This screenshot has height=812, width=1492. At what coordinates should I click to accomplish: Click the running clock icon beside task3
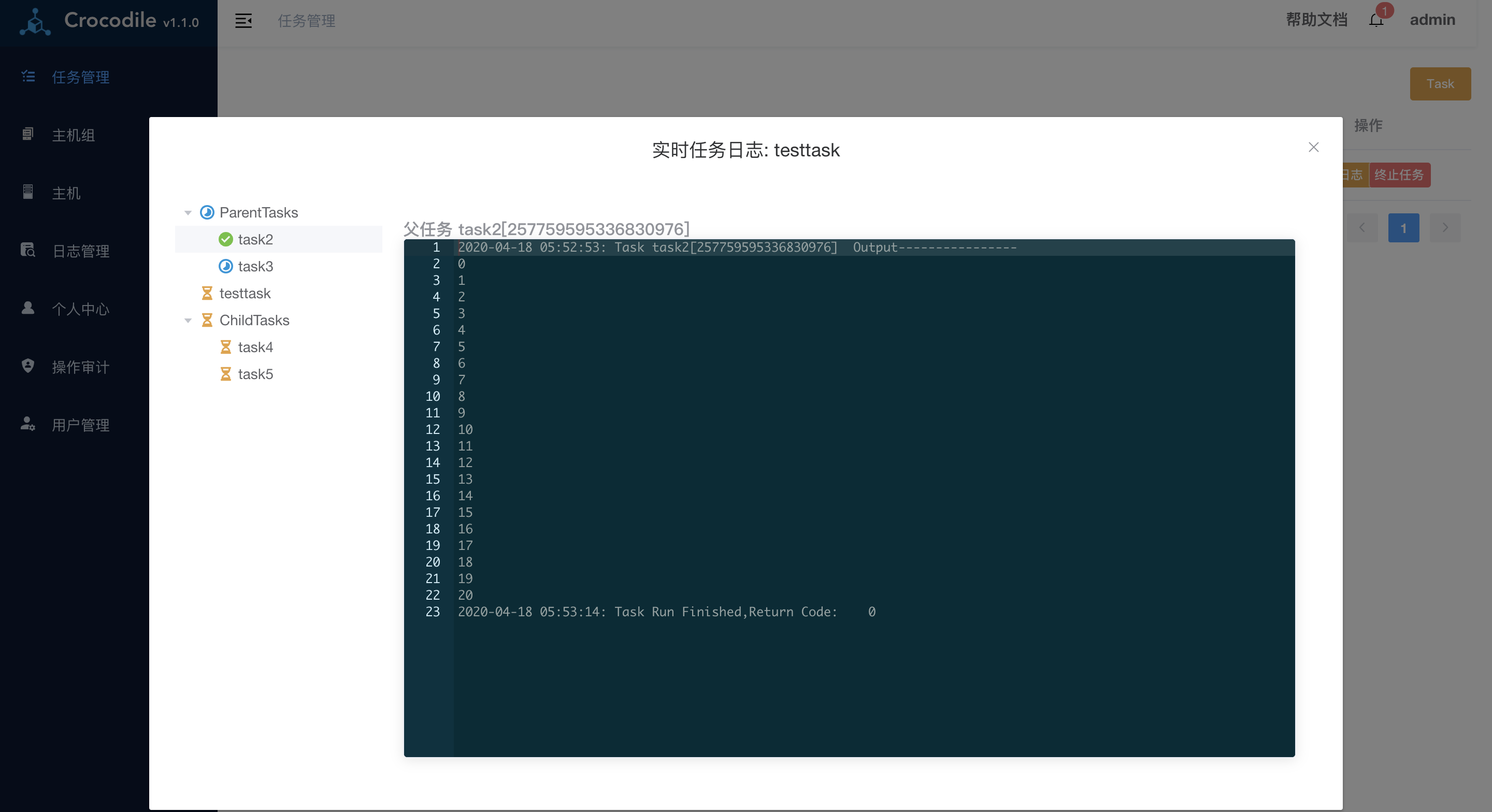pos(225,266)
